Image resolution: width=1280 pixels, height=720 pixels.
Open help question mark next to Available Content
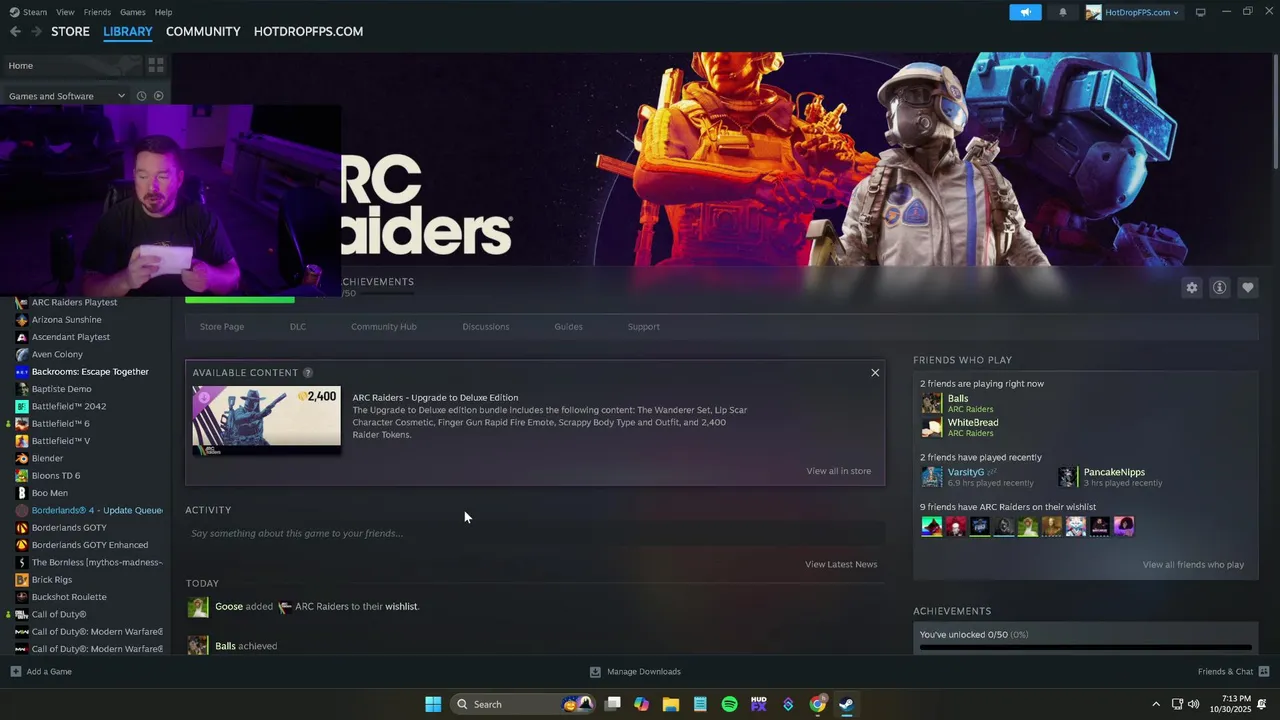[x=308, y=372]
